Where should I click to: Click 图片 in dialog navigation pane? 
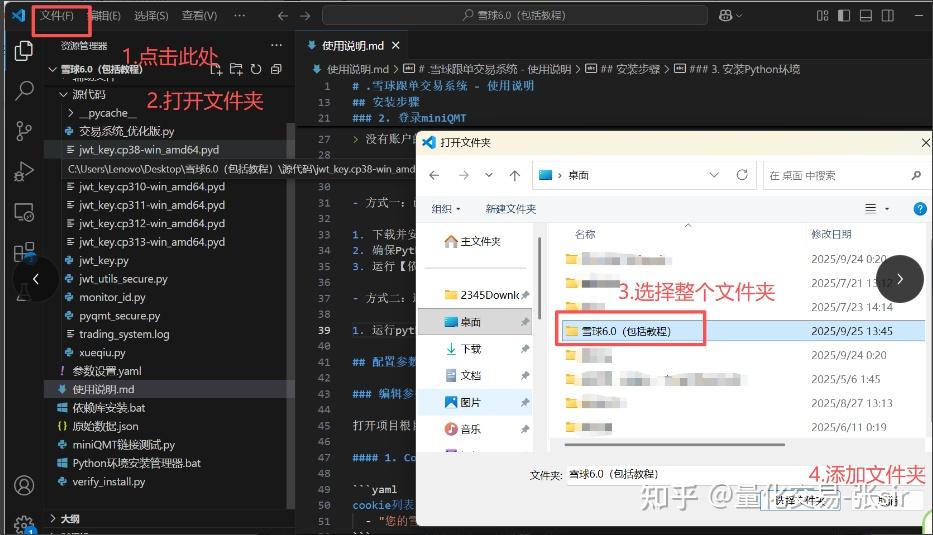tap(475, 402)
